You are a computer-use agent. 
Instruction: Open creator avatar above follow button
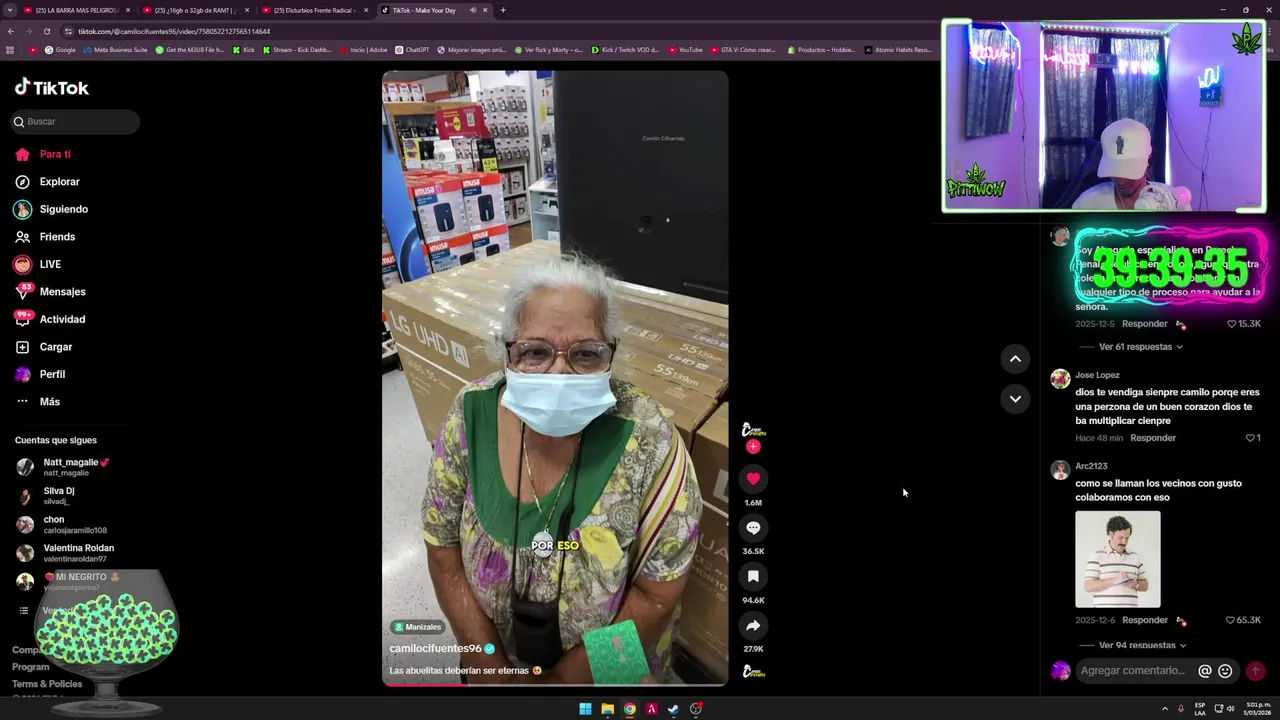[753, 430]
